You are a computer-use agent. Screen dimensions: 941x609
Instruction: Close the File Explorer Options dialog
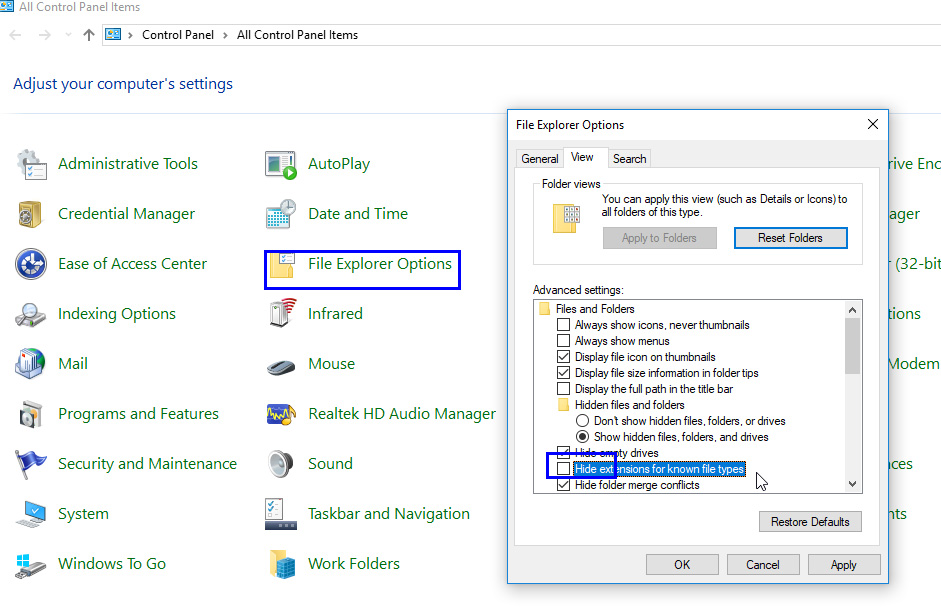873,124
